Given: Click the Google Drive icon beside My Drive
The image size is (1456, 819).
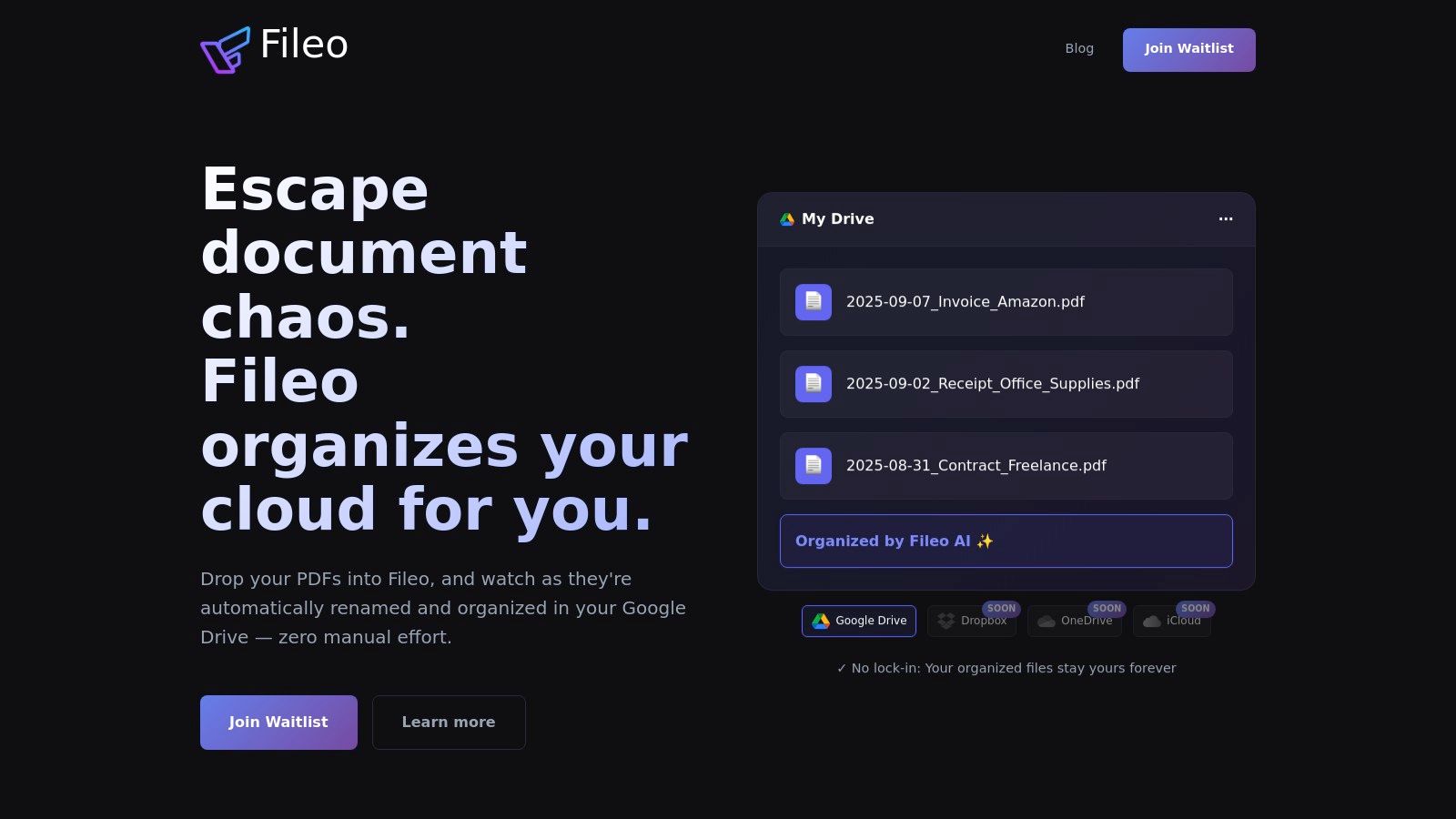Looking at the screenshot, I should coord(787,219).
